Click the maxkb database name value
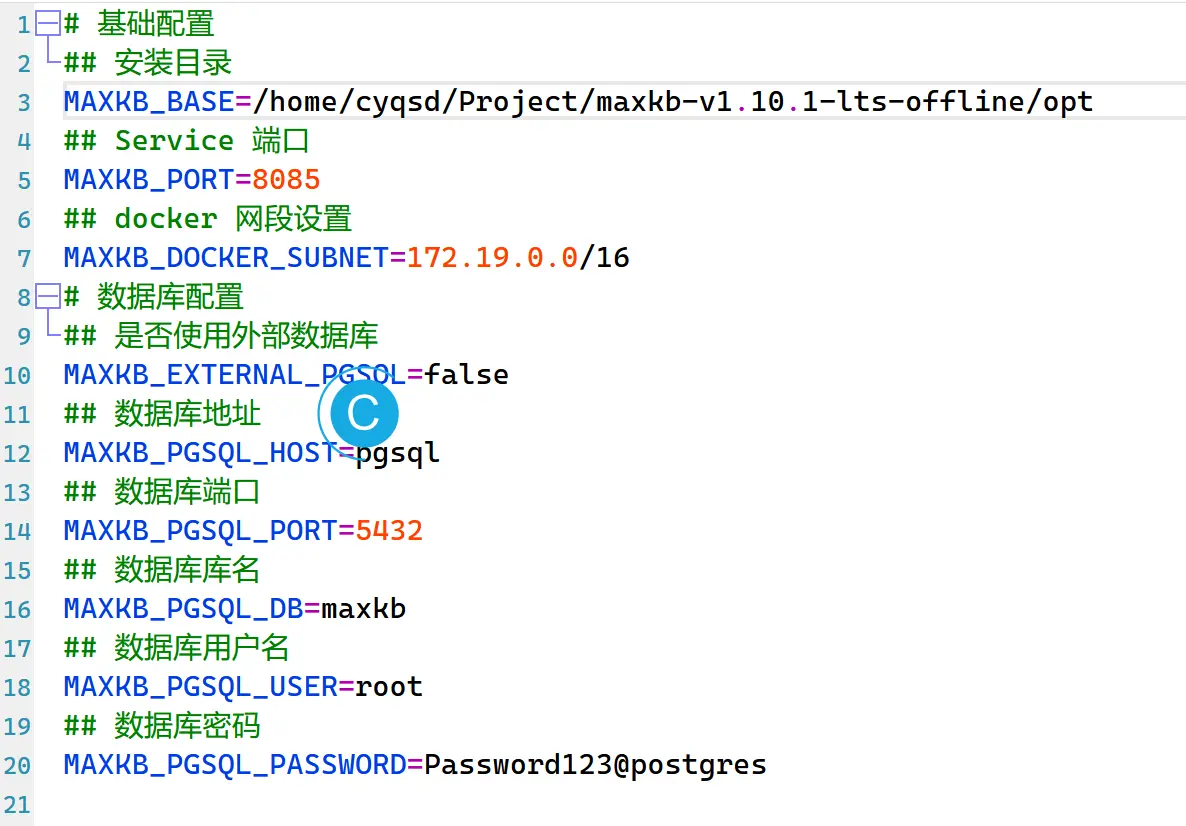The image size is (1186, 826). pos(363,609)
